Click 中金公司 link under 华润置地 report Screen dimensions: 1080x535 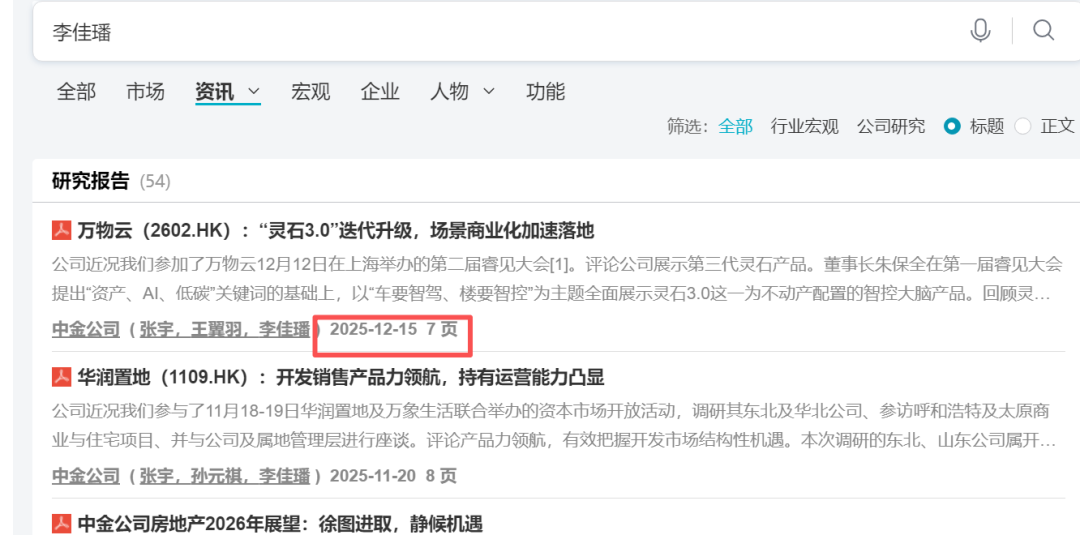coord(86,476)
